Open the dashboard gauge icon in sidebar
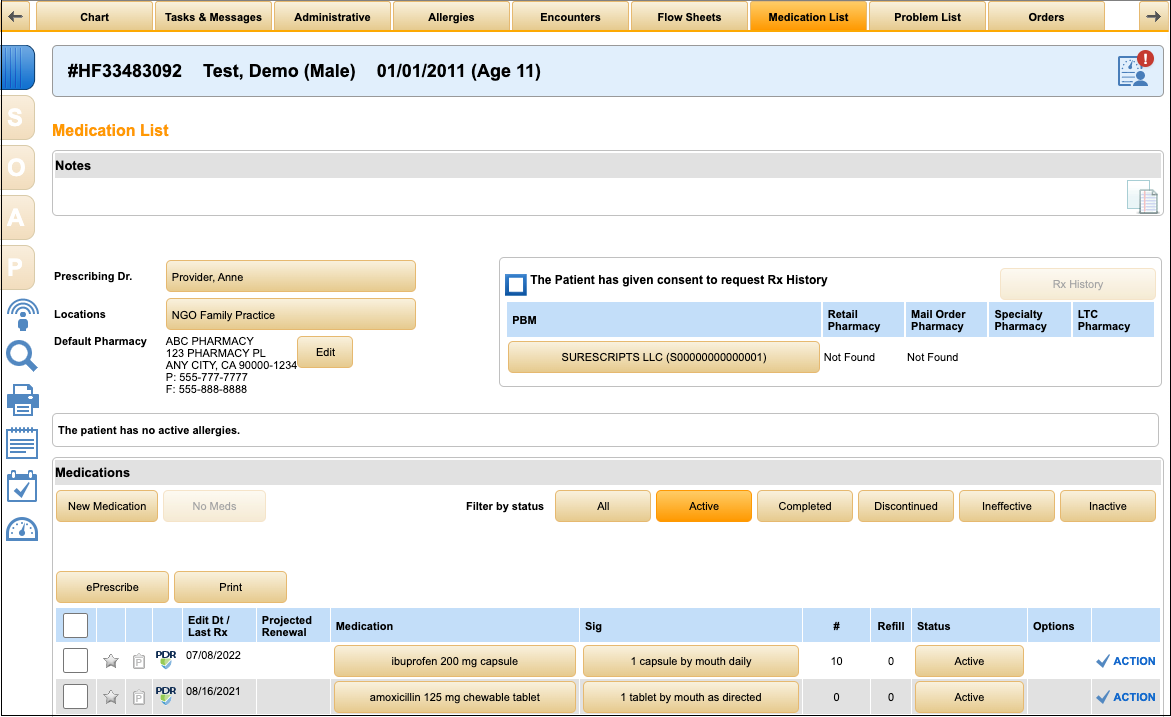This screenshot has width=1171, height=717. [x=21, y=530]
